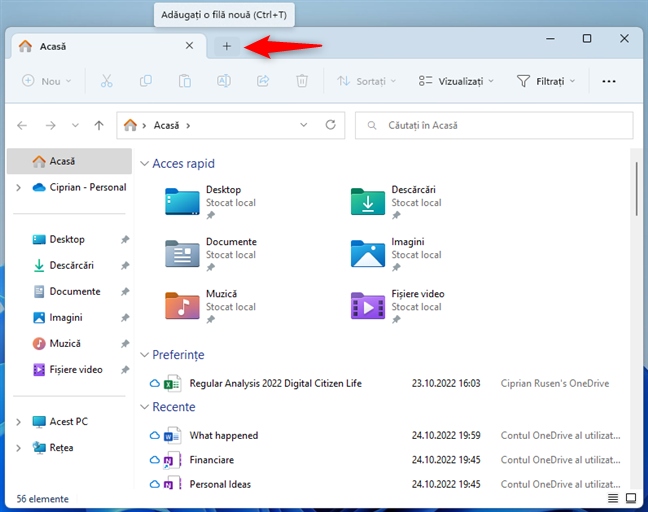Open Descărcări in the sidebar

pos(63,265)
